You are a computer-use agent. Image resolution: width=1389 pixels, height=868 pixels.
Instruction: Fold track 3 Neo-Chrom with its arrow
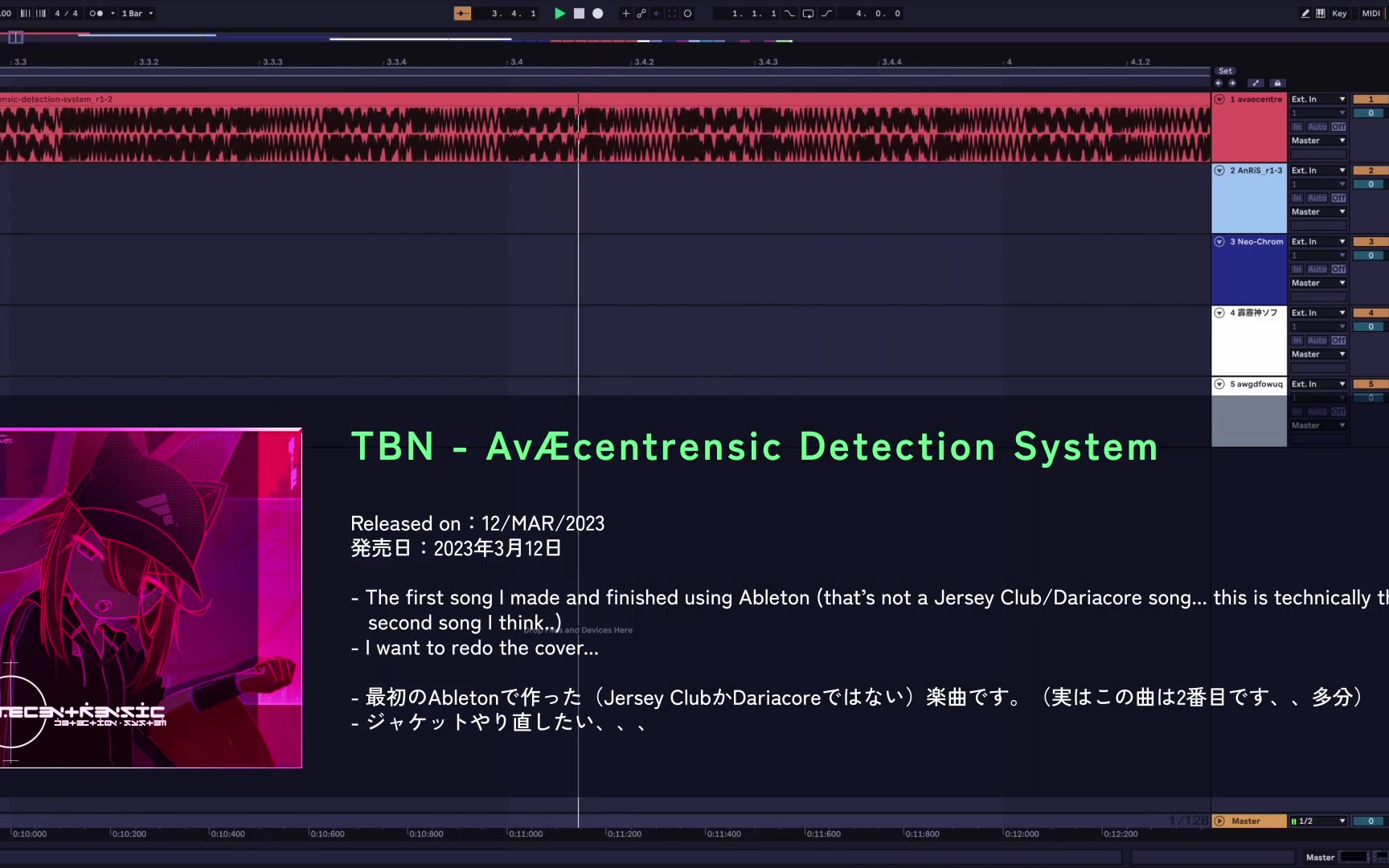[x=1219, y=242]
